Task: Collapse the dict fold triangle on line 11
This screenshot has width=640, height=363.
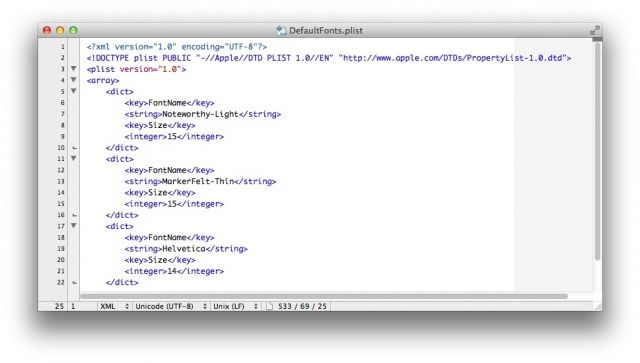Action: click(x=73, y=158)
